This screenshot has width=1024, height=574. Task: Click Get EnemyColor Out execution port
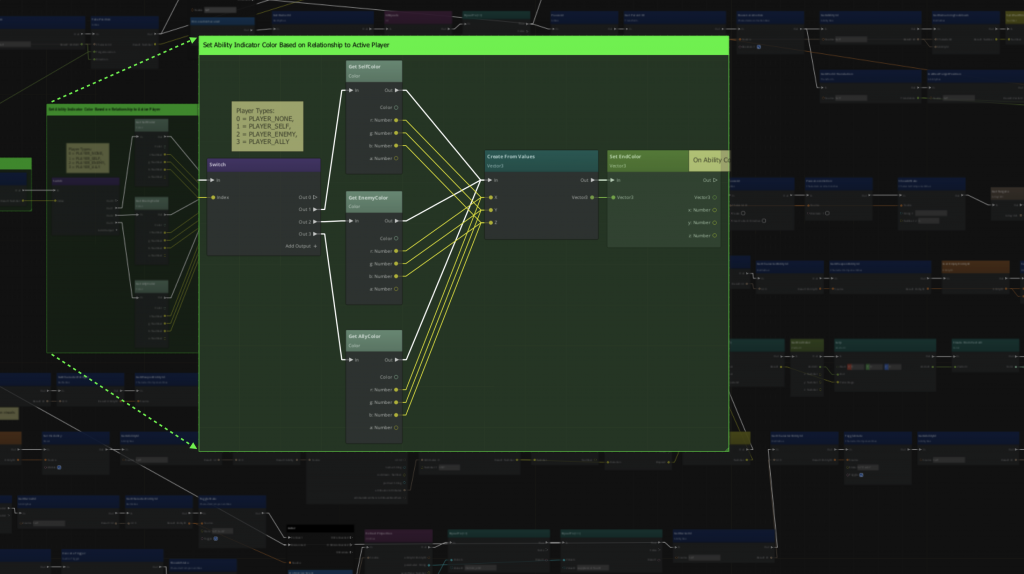point(396,221)
